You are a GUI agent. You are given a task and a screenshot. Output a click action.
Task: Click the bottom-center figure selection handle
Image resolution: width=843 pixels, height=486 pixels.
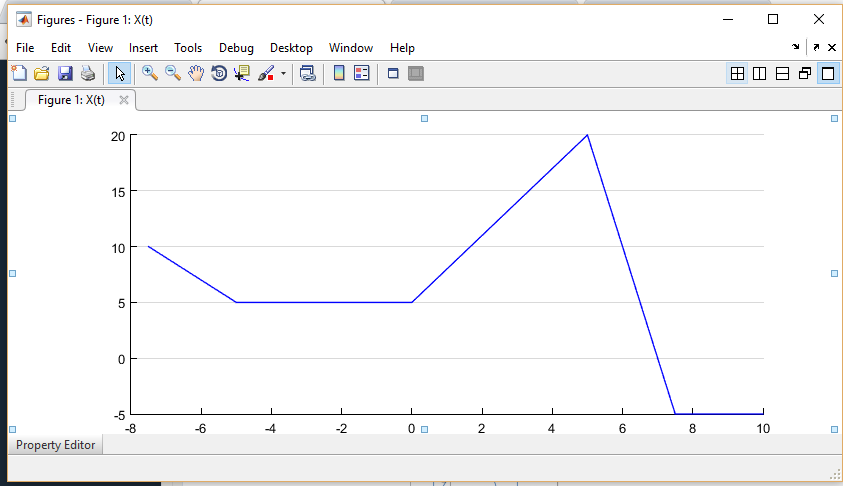[x=424, y=429]
